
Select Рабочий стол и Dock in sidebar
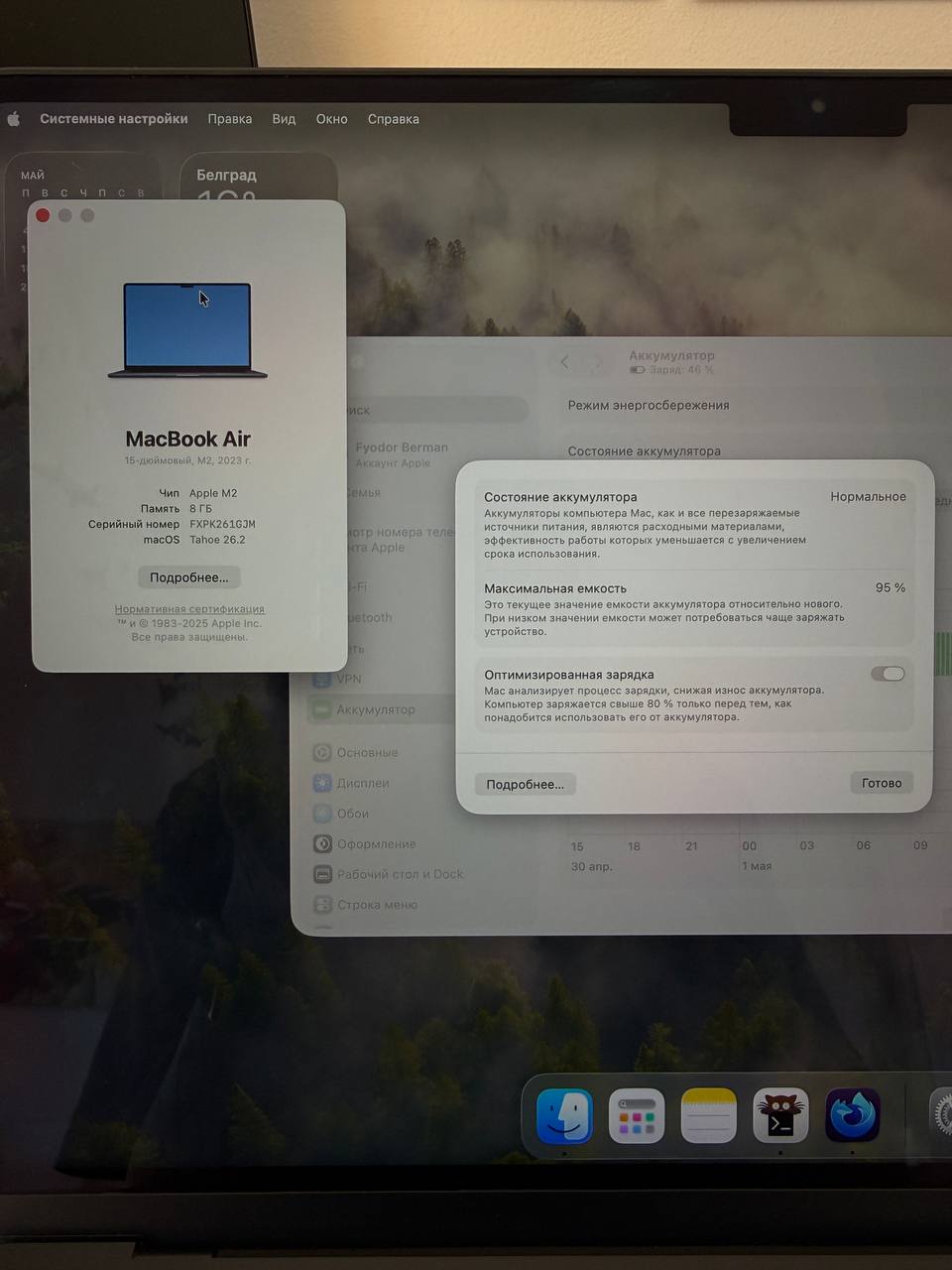[x=389, y=874]
